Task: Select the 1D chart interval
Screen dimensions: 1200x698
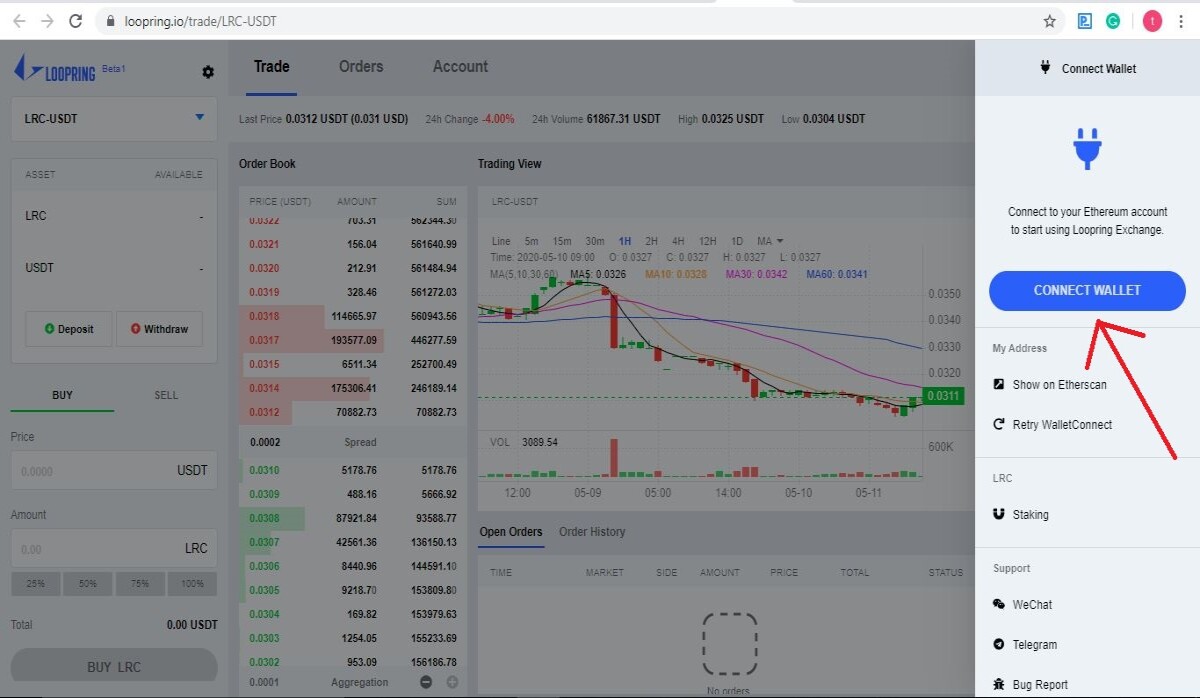Action: (x=737, y=241)
